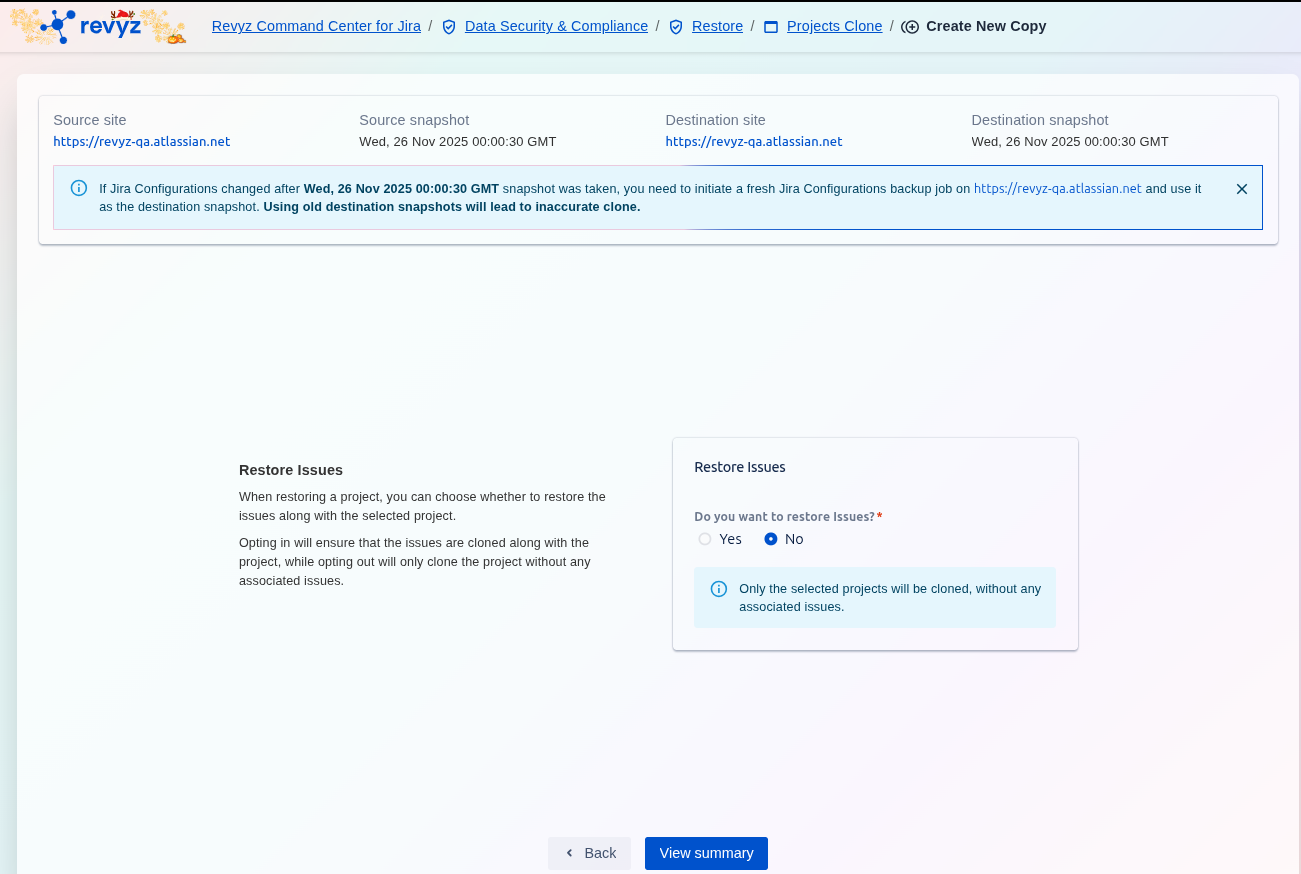Open the Destination site URL link
The height and width of the screenshot is (874, 1301).
(x=754, y=141)
